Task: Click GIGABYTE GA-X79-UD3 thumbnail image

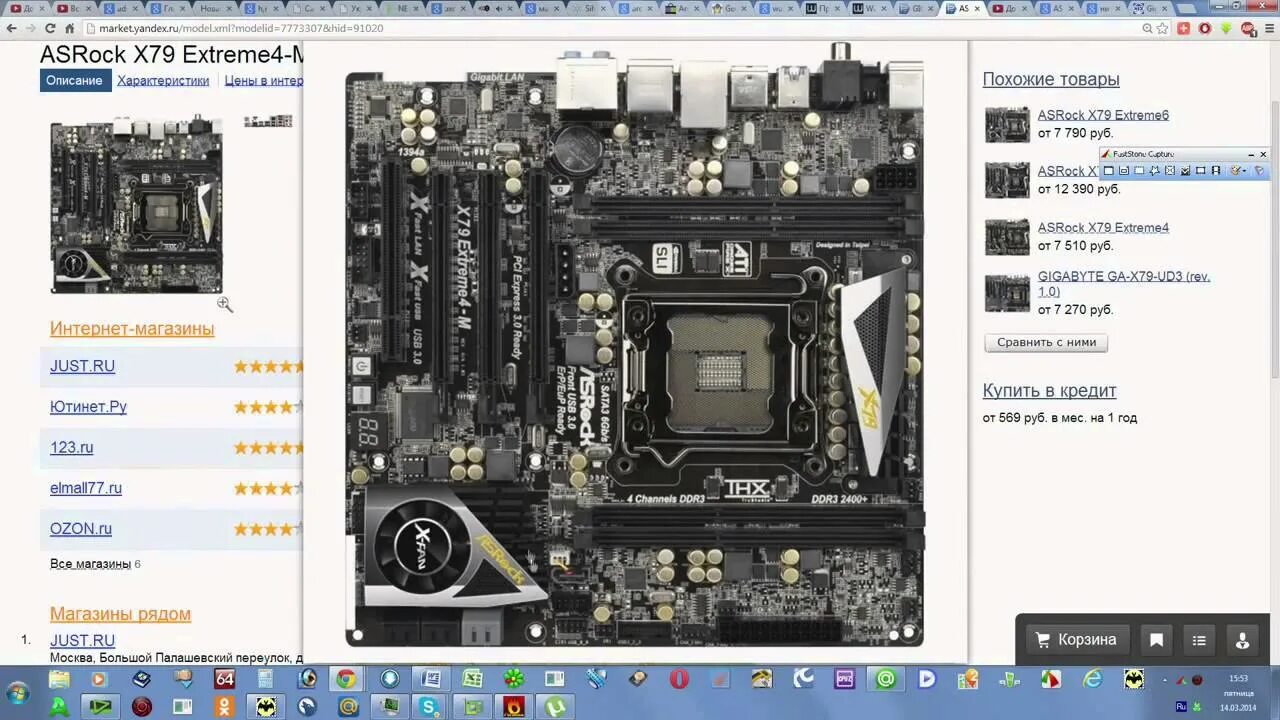Action: 1007,293
